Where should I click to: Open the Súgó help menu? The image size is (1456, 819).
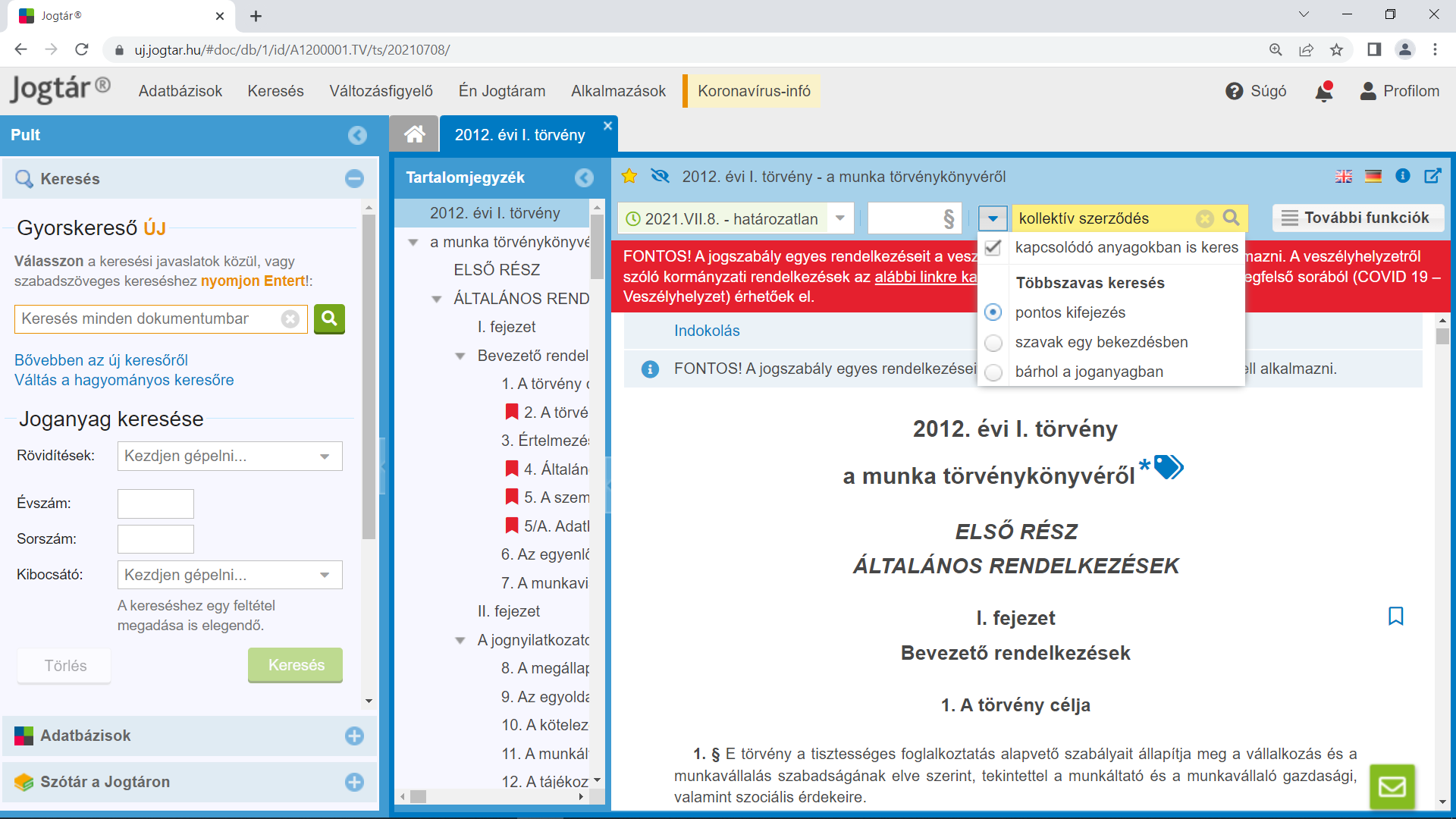pos(1256,91)
